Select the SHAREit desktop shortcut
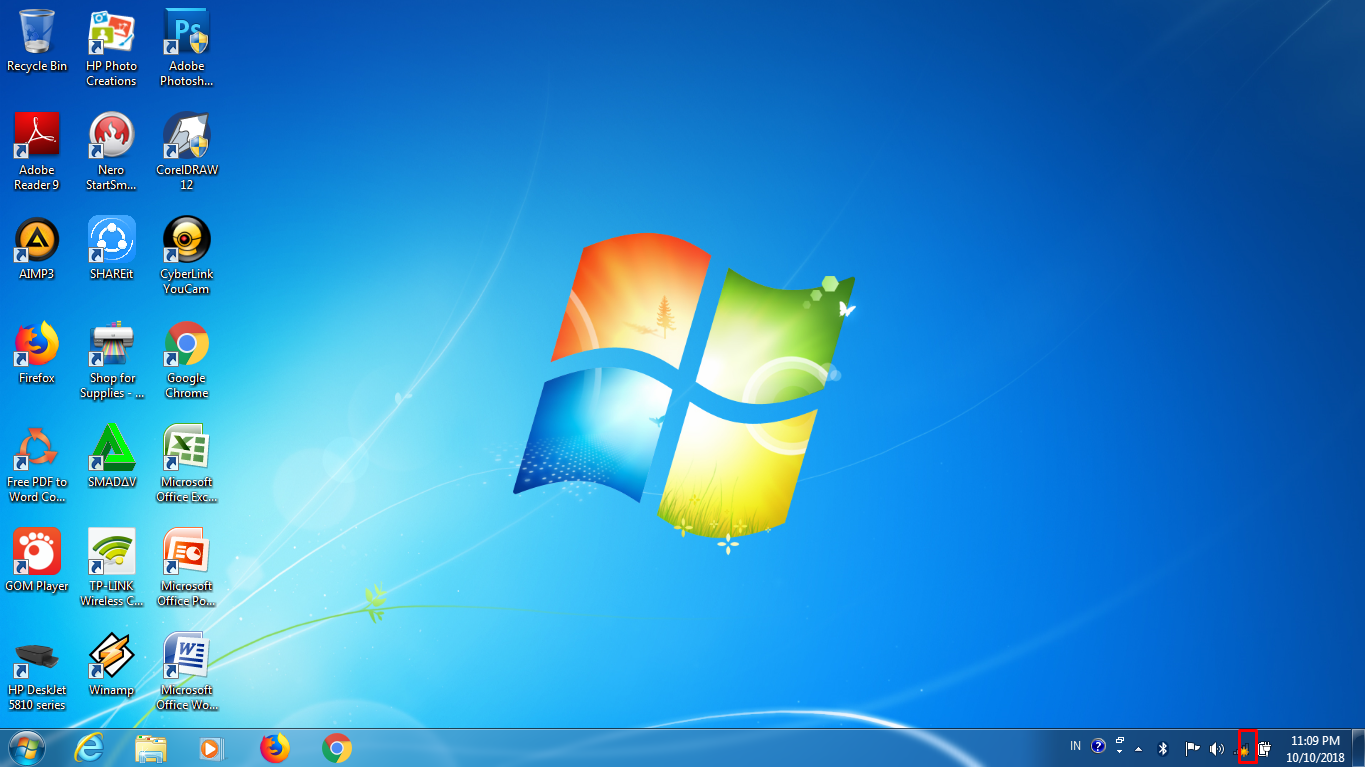This screenshot has width=1365, height=767. tap(111, 249)
